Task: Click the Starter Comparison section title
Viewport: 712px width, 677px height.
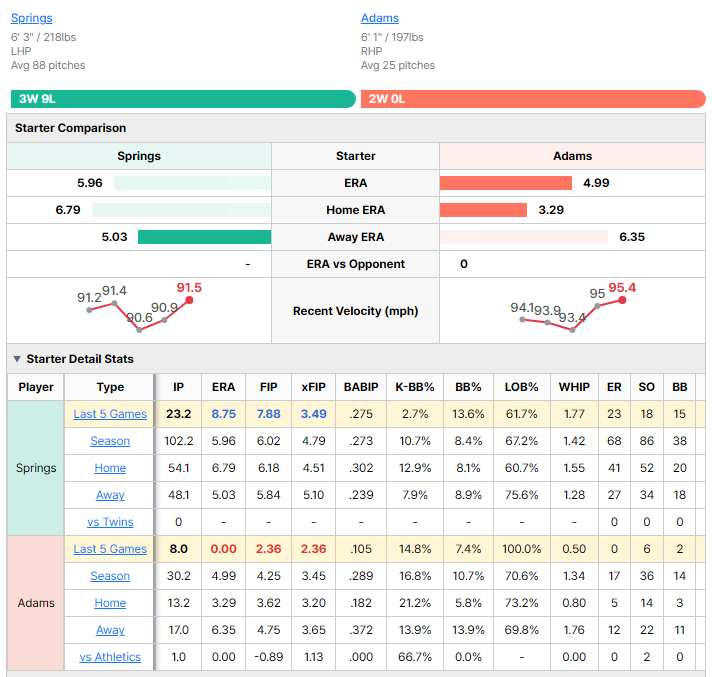Action: point(70,128)
